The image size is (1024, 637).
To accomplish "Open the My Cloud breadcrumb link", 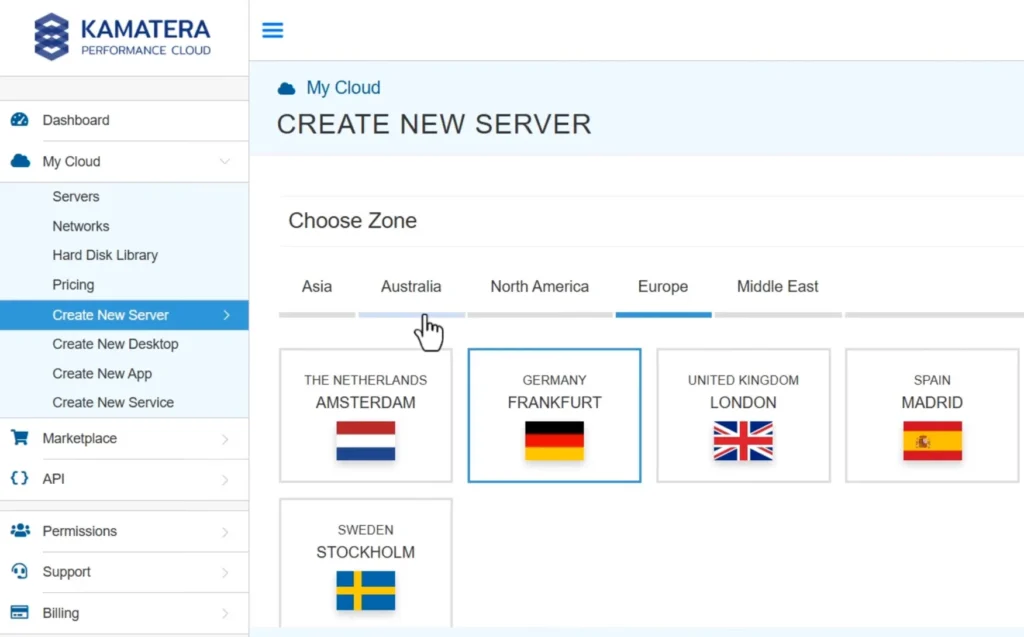I will pos(344,87).
